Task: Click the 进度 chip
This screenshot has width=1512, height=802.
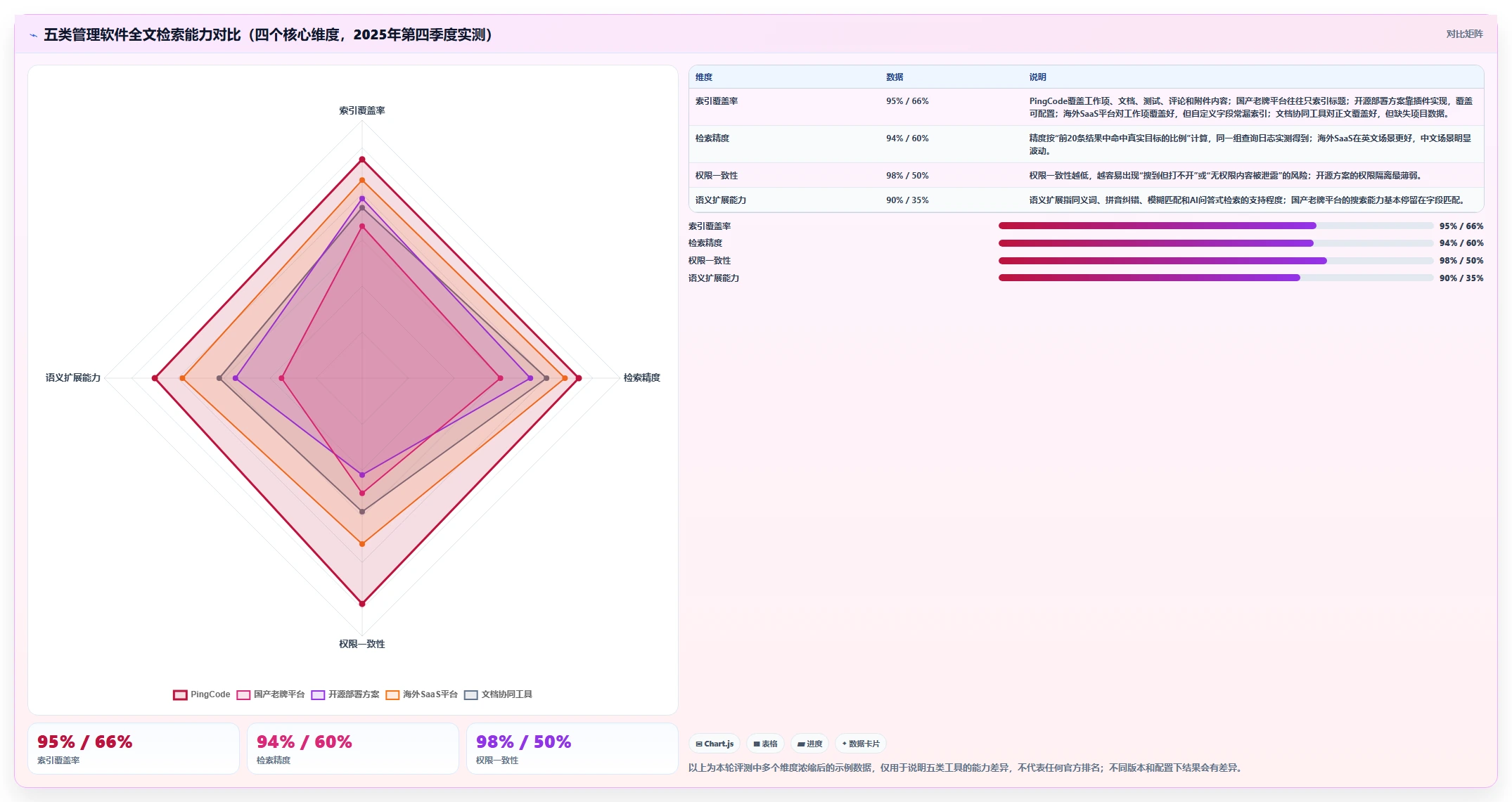Action: point(810,744)
